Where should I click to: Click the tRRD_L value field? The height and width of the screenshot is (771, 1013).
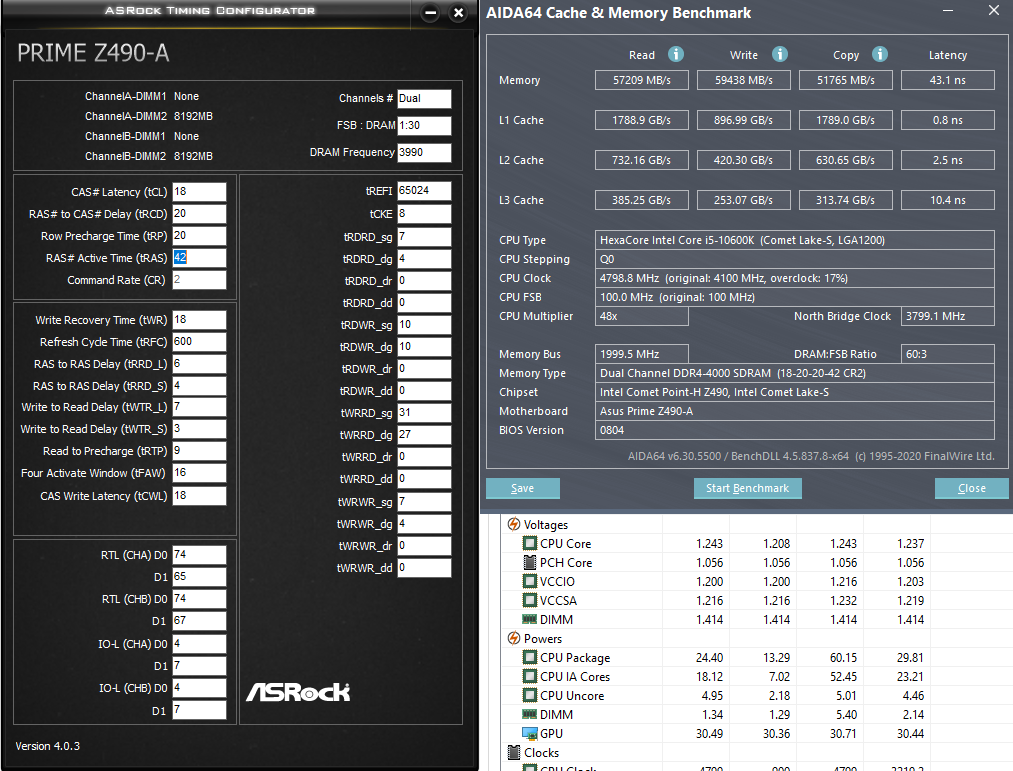click(199, 364)
